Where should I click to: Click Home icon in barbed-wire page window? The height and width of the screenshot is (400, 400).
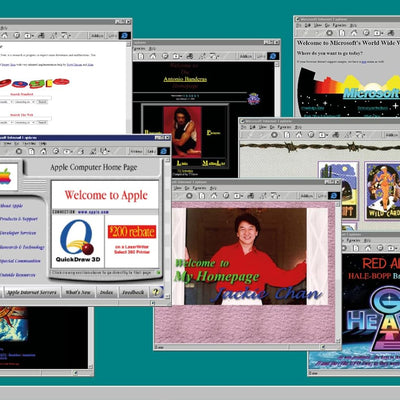tap(299, 135)
